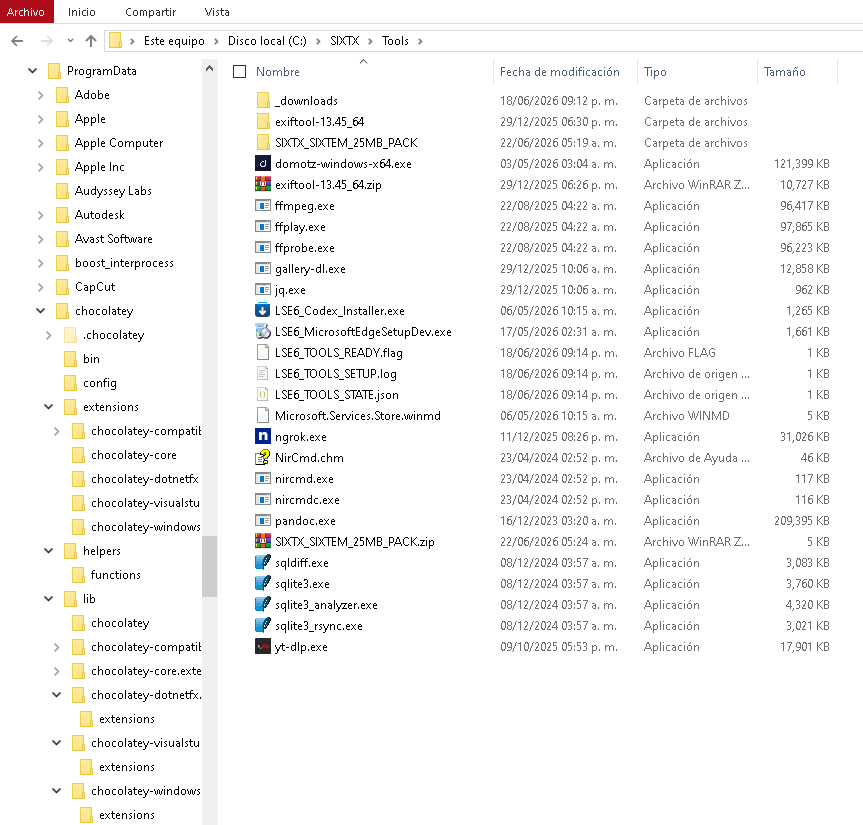Click the NirCmd.chm help file icon
863x825 pixels.
click(263, 457)
